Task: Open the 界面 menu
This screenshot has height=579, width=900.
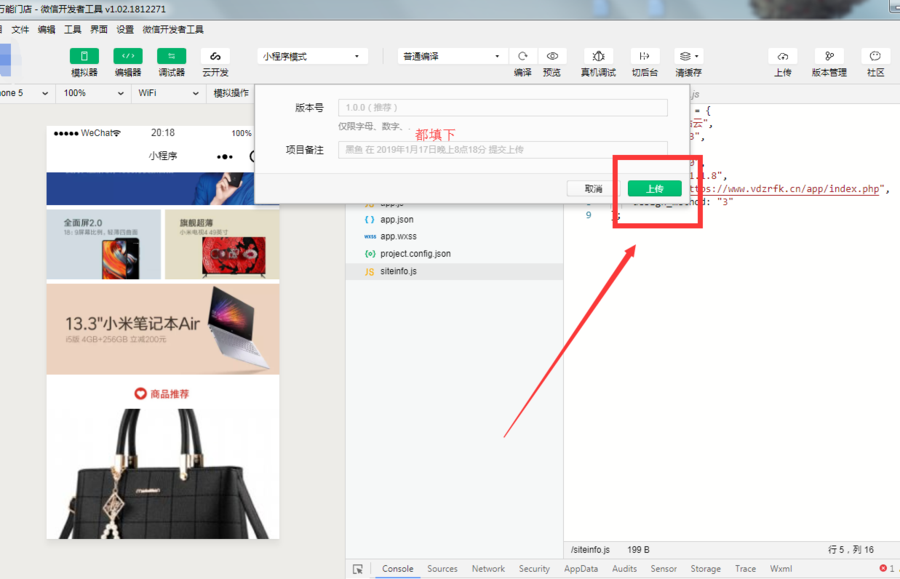Action: [x=99, y=30]
